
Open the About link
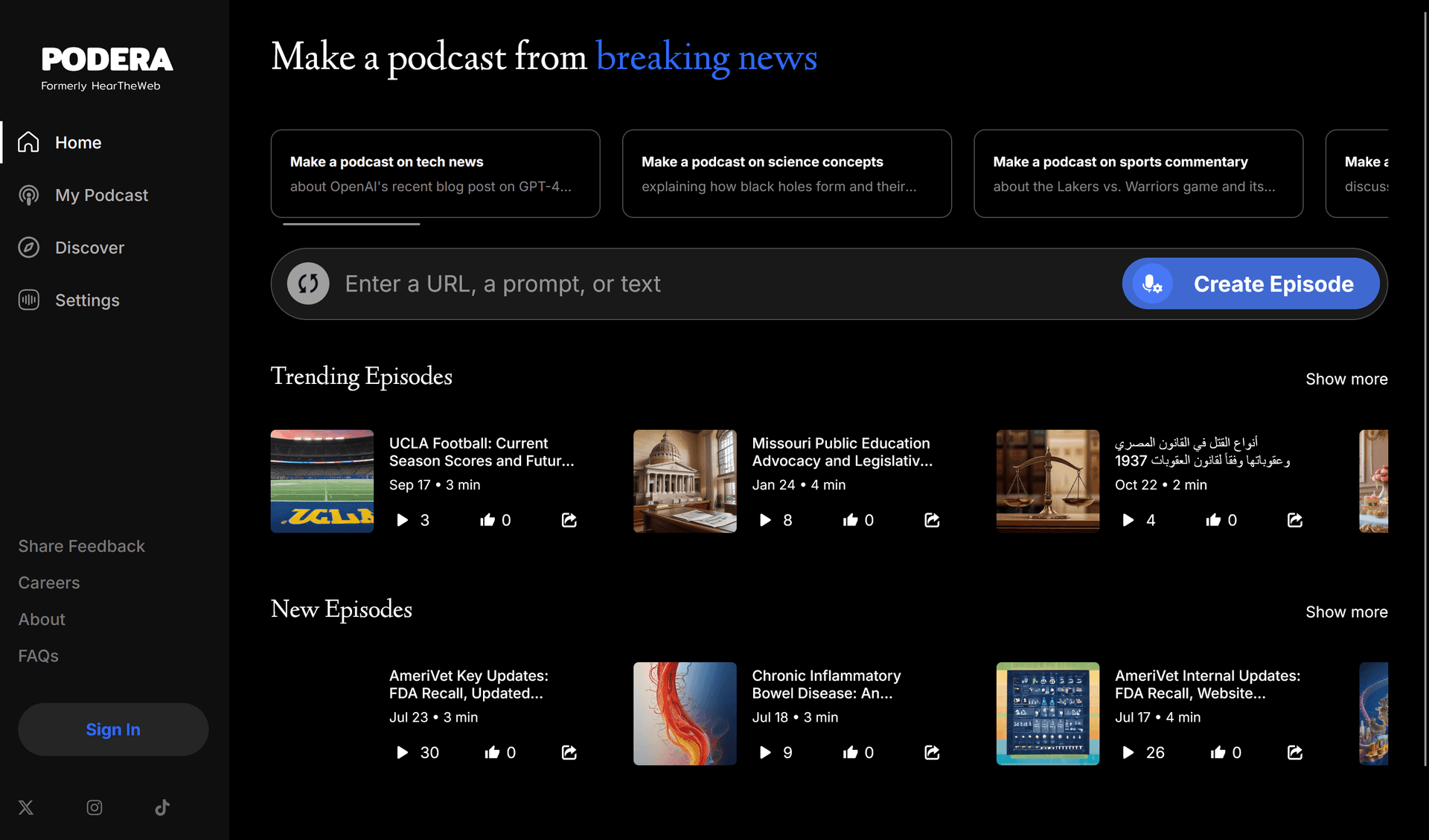(42, 619)
